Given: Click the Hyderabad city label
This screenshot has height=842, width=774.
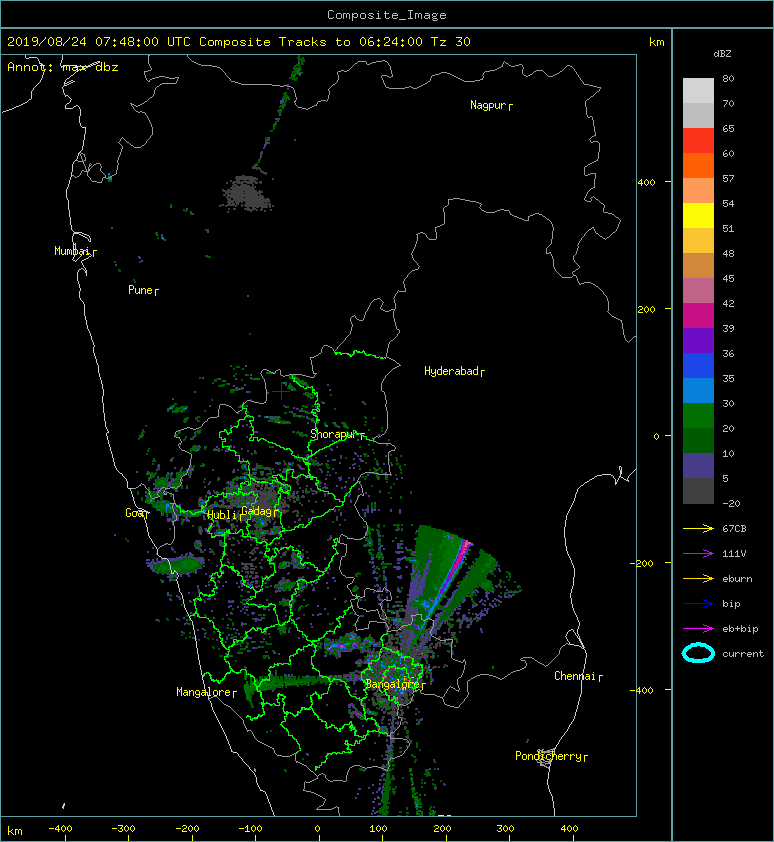Looking at the screenshot, I should coord(451,371).
